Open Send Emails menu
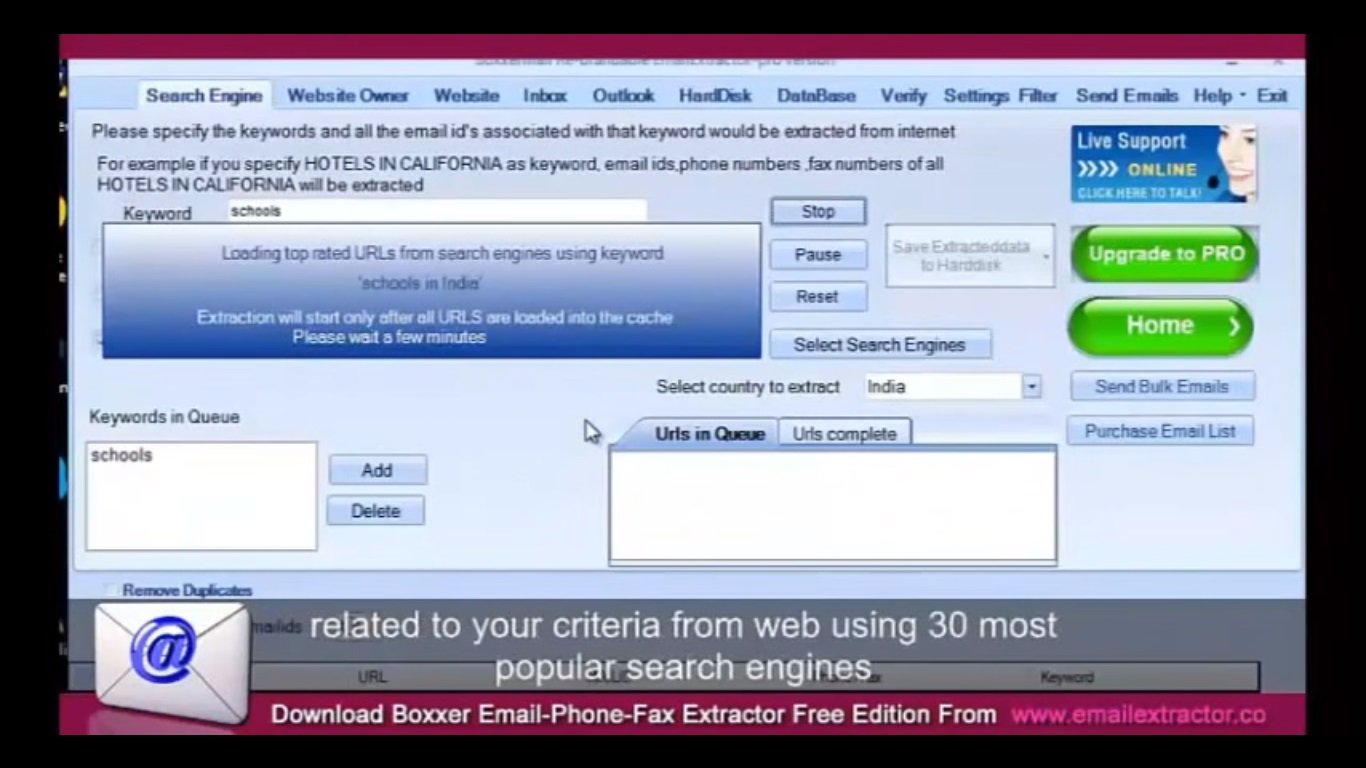Screen dimensions: 1366x768 click(x=1127, y=96)
